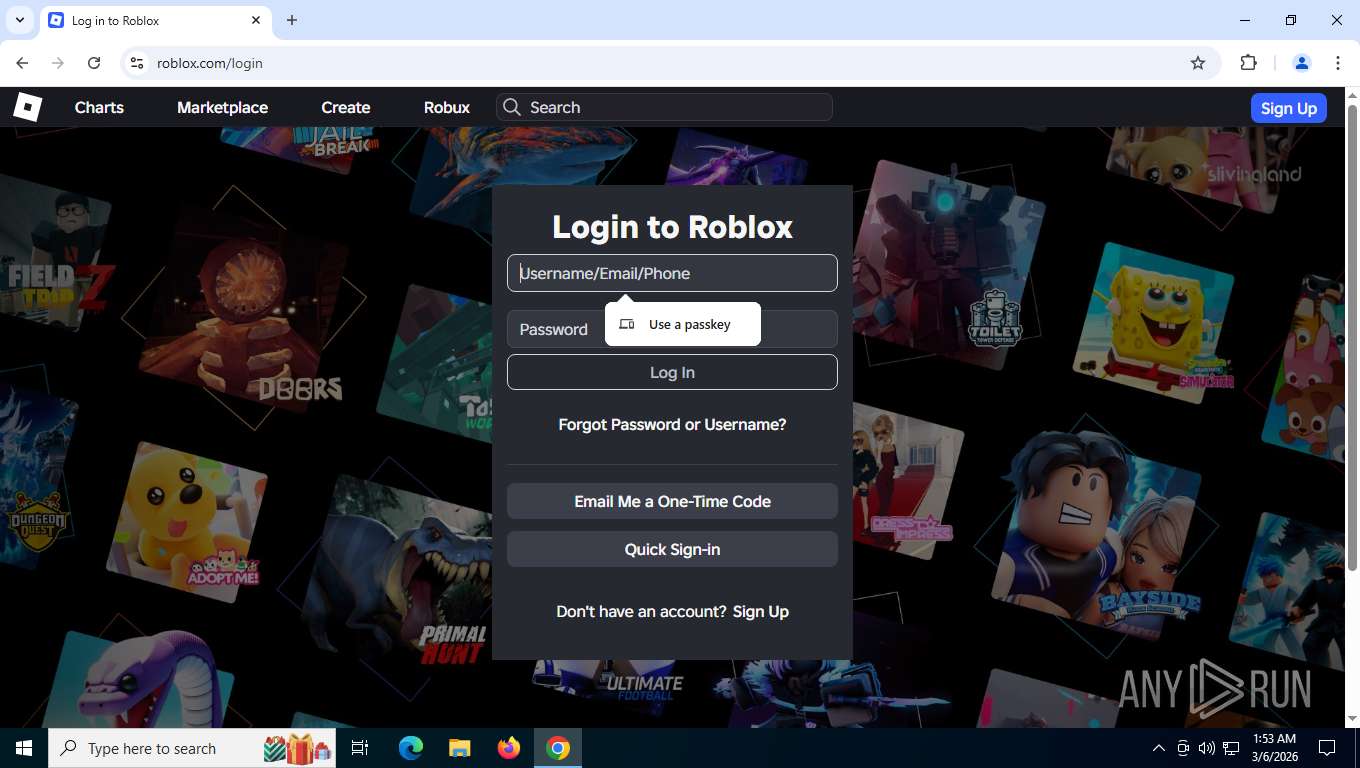Open Chrome profile avatar

tap(1302, 63)
